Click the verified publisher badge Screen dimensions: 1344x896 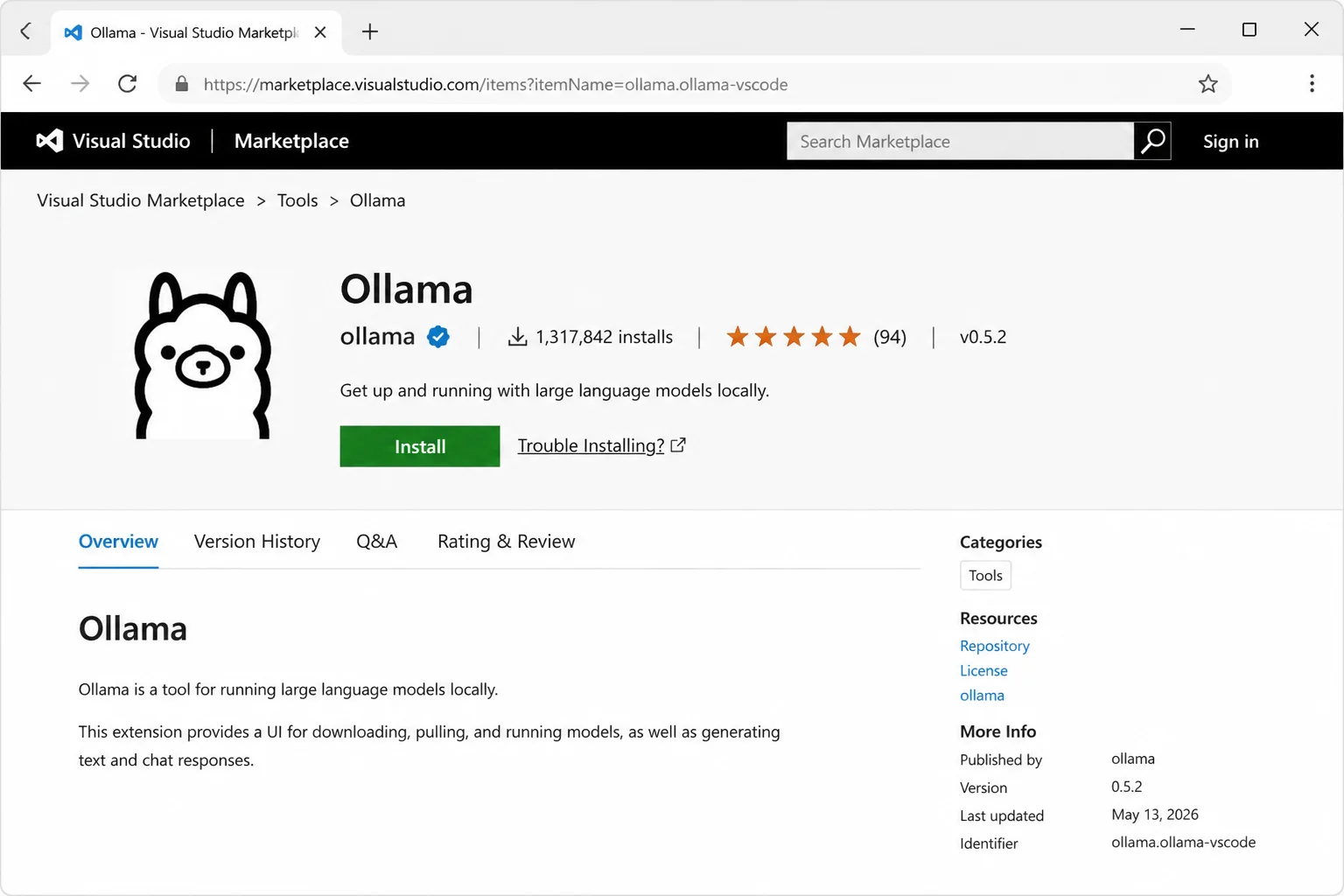click(438, 337)
